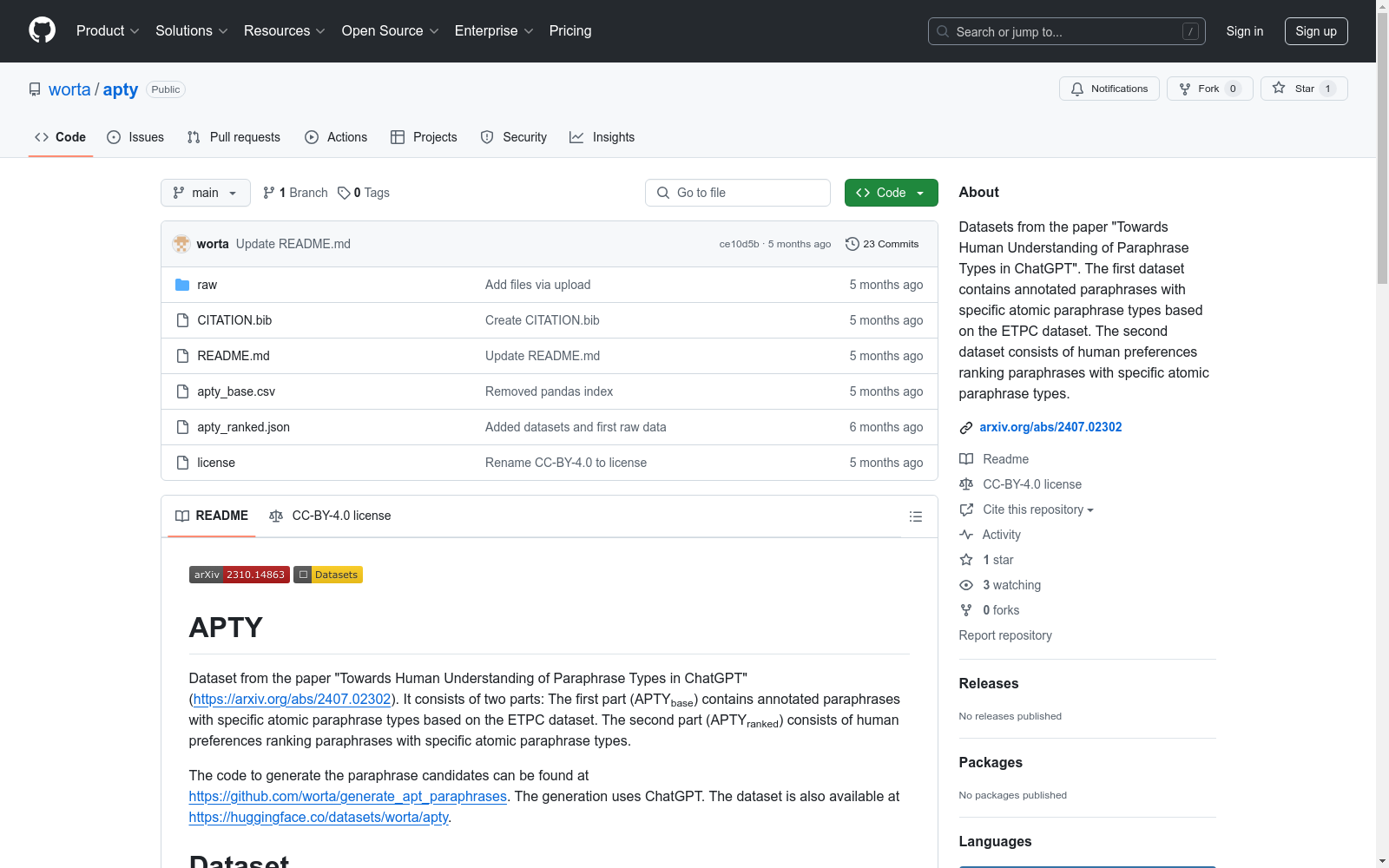Switch to the CC-BY-4.0 license tab
Image resolution: width=1389 pixels, height=868 pixels.
(x=330, y=516)
